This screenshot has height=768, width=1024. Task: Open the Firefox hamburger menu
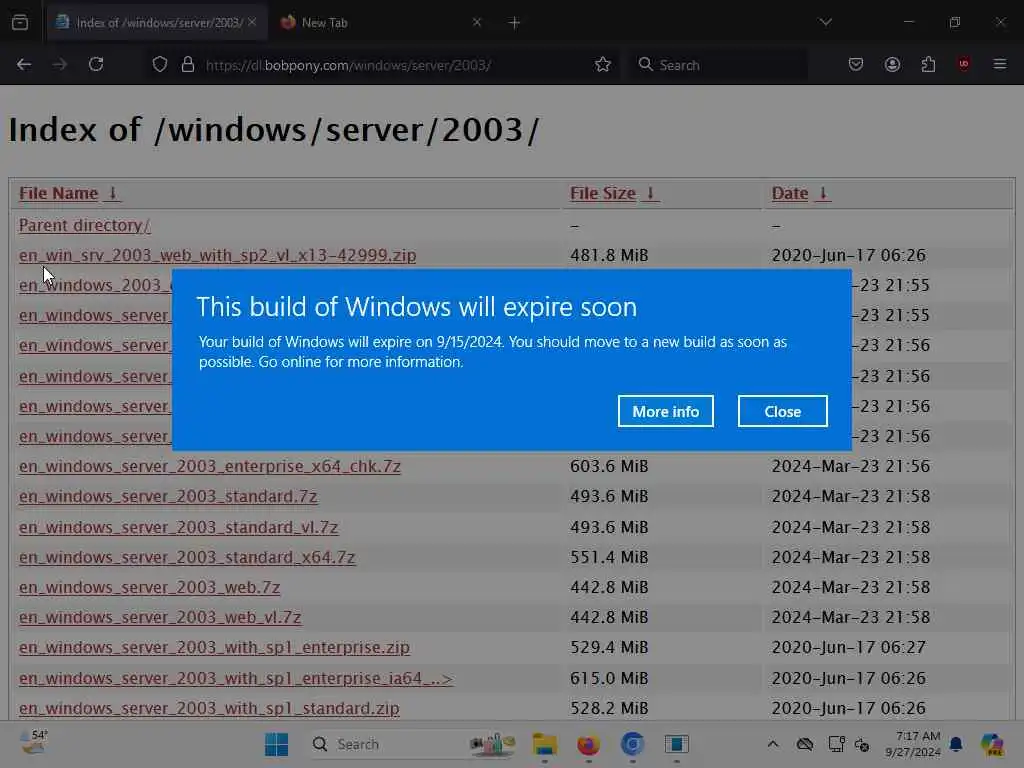click(1000, 64)
